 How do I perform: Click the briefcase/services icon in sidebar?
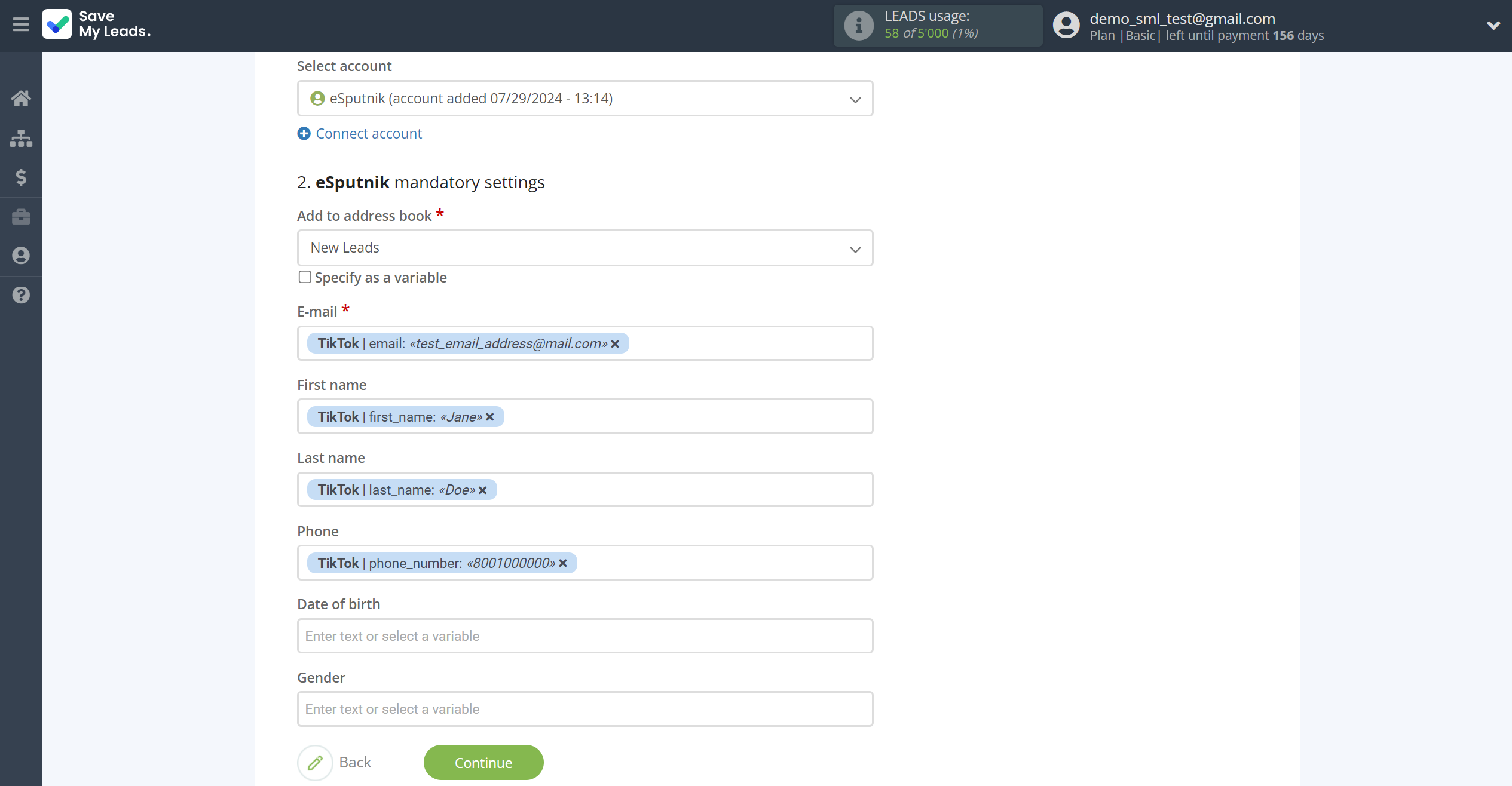pyautogui.click(x=21, y=216)
